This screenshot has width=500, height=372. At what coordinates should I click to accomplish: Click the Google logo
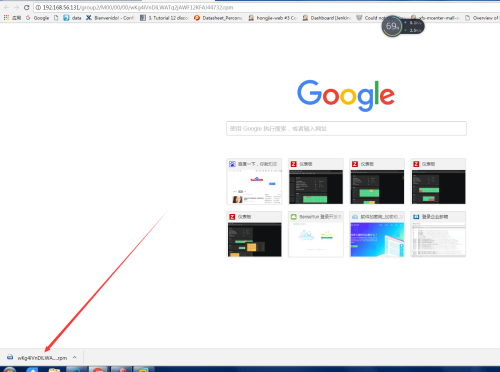pyautogui.click(x=346, y=95)
